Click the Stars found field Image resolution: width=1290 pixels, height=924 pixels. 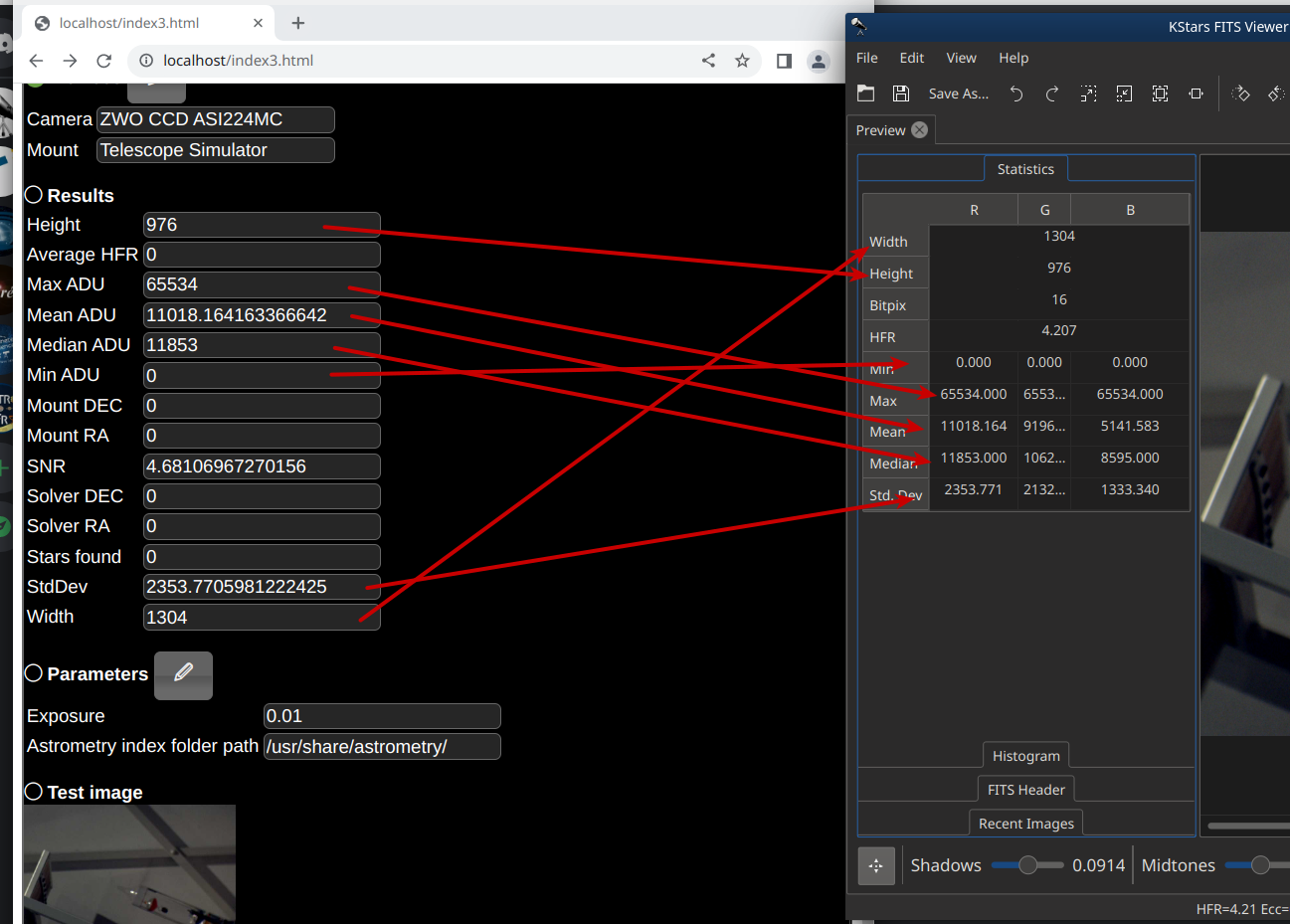point(262,557)
